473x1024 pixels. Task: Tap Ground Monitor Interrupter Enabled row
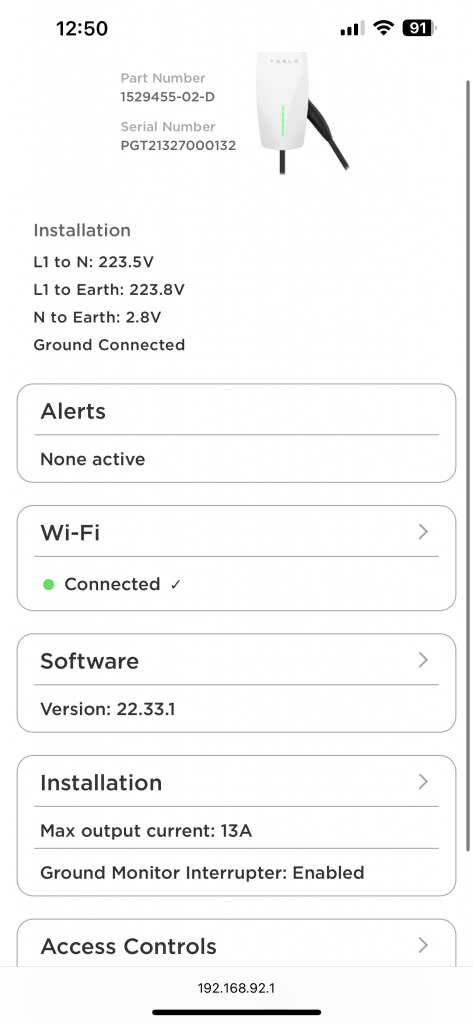click(x=236, y=872)
